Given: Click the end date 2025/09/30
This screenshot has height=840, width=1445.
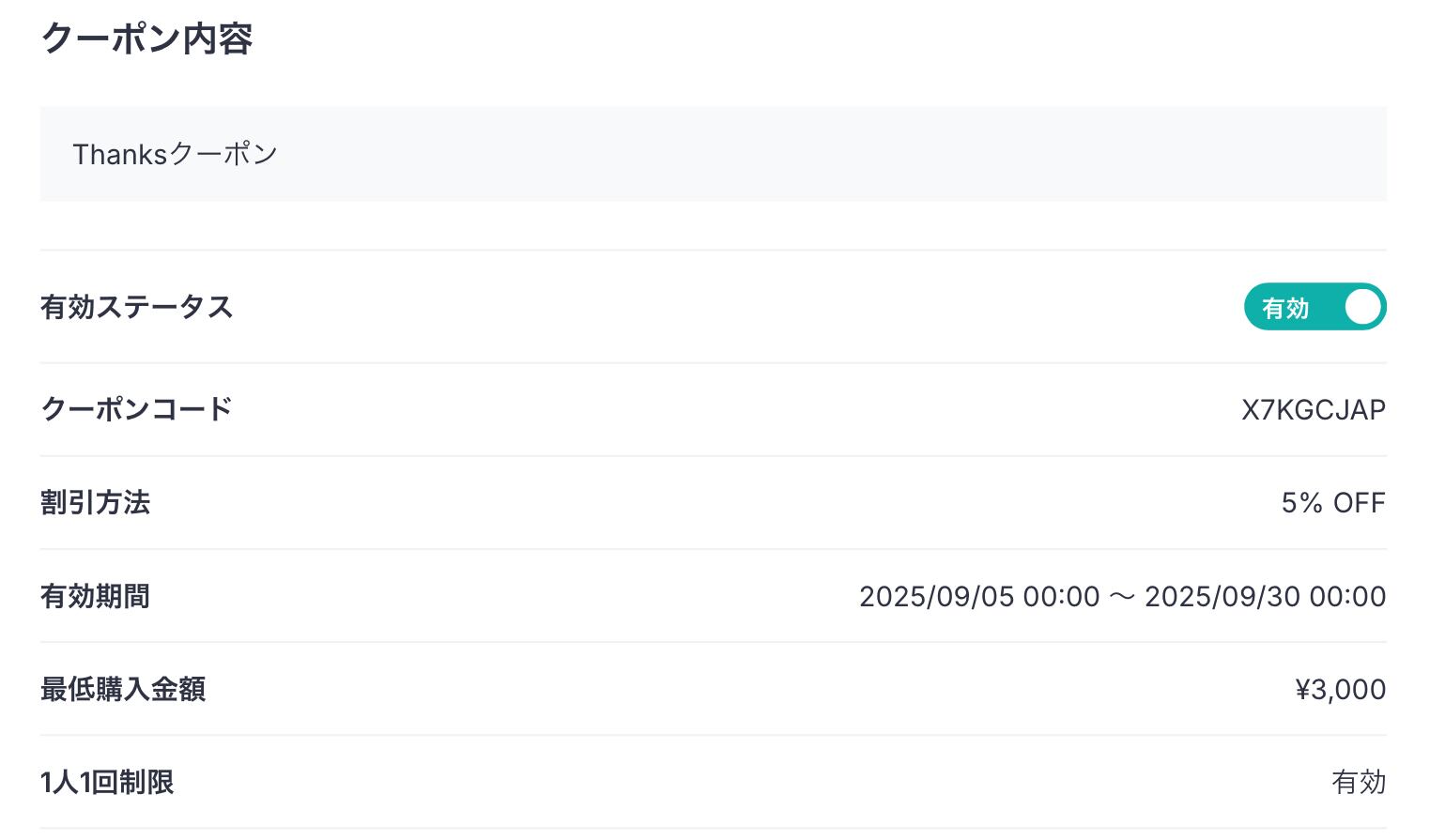Looking at the screenshot, I should [x=1222, y=596].
